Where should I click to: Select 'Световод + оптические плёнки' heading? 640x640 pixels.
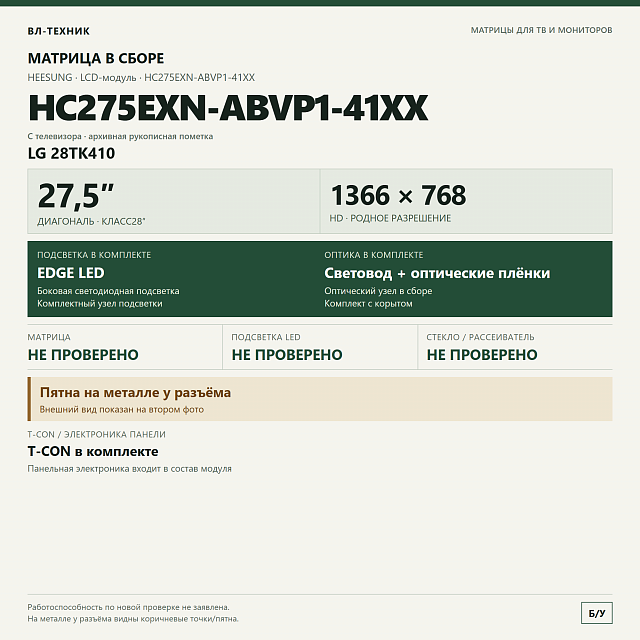pos(437,273)
